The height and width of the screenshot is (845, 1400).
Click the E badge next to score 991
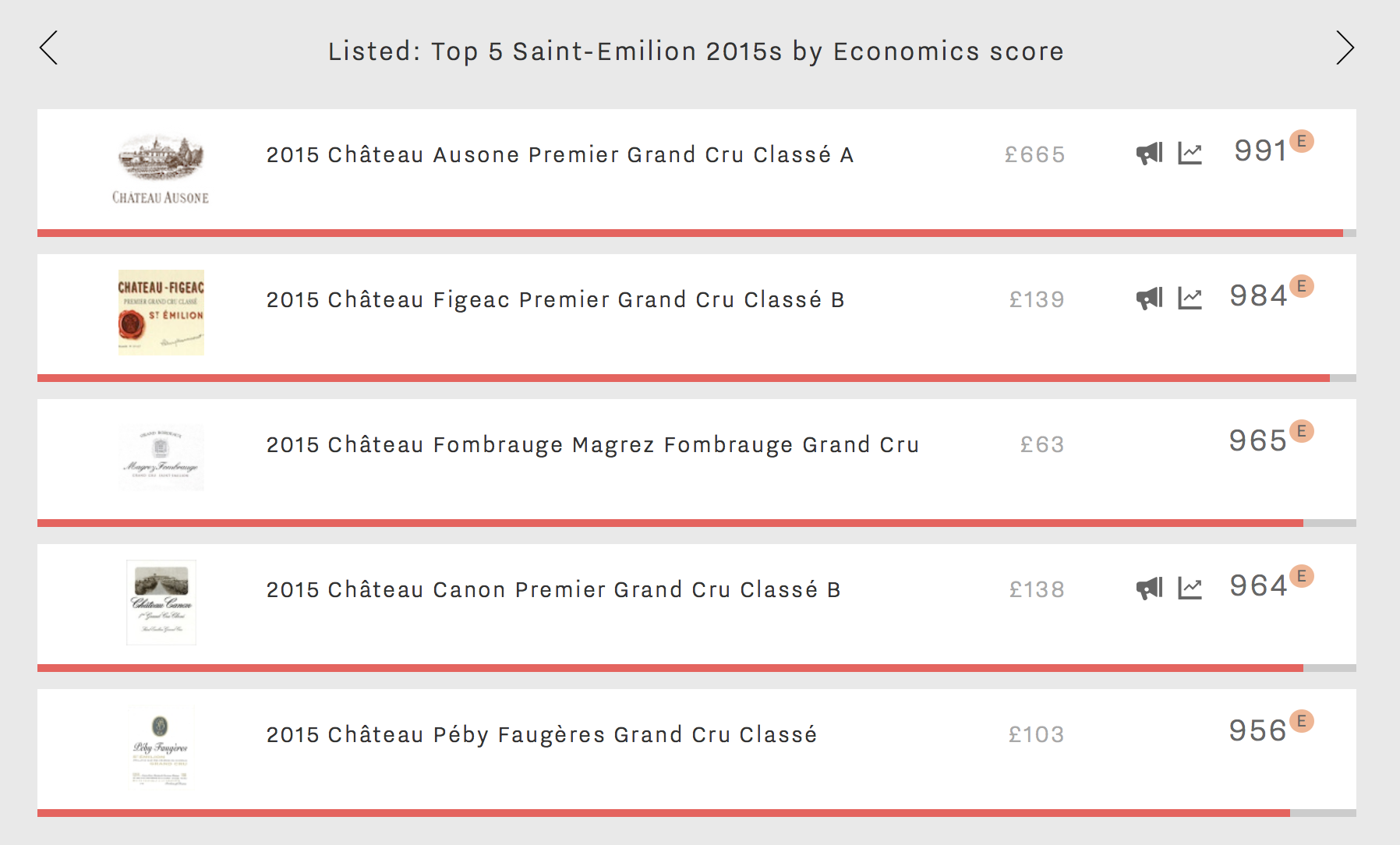[1301, 141]
